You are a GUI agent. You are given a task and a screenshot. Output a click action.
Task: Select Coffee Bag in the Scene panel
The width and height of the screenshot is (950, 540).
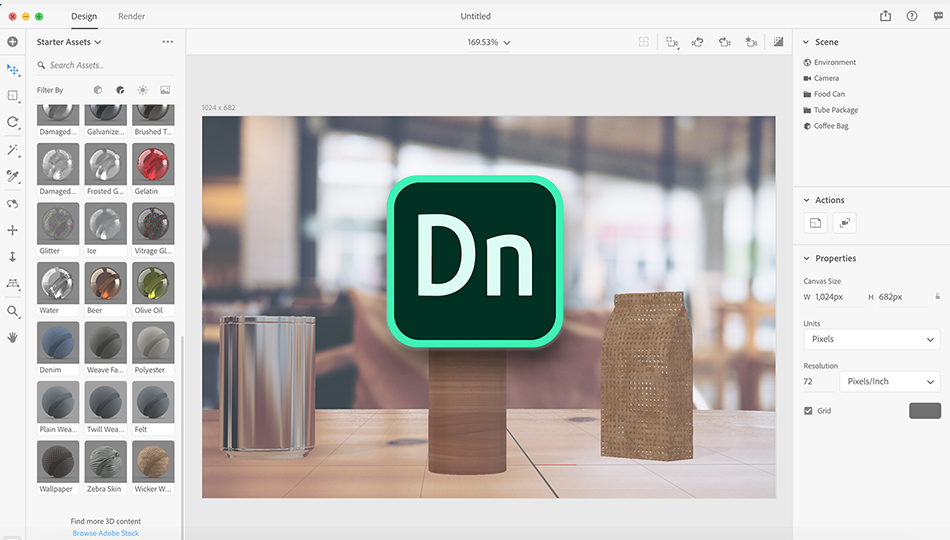pos(826,125)
